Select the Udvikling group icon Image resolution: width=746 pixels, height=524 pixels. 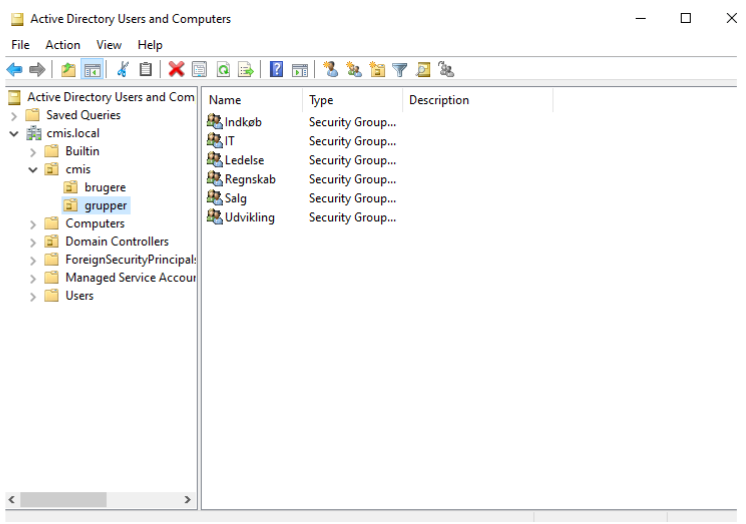[215, 217]
